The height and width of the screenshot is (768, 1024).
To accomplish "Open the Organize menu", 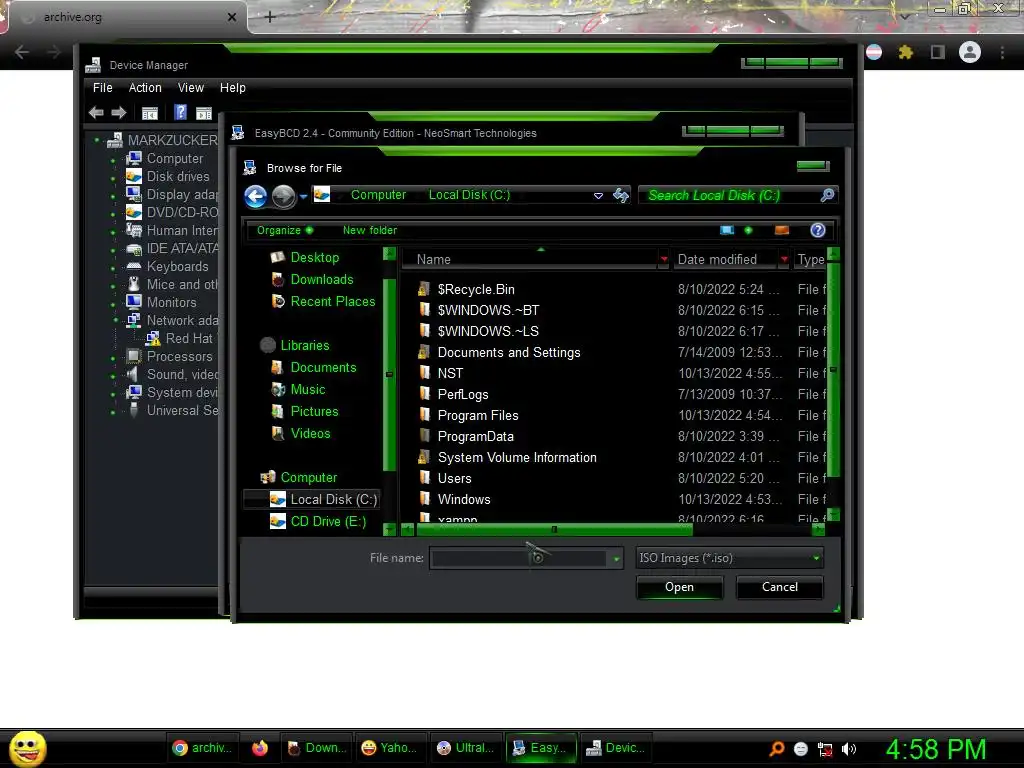I will click(x=285, y=230).
